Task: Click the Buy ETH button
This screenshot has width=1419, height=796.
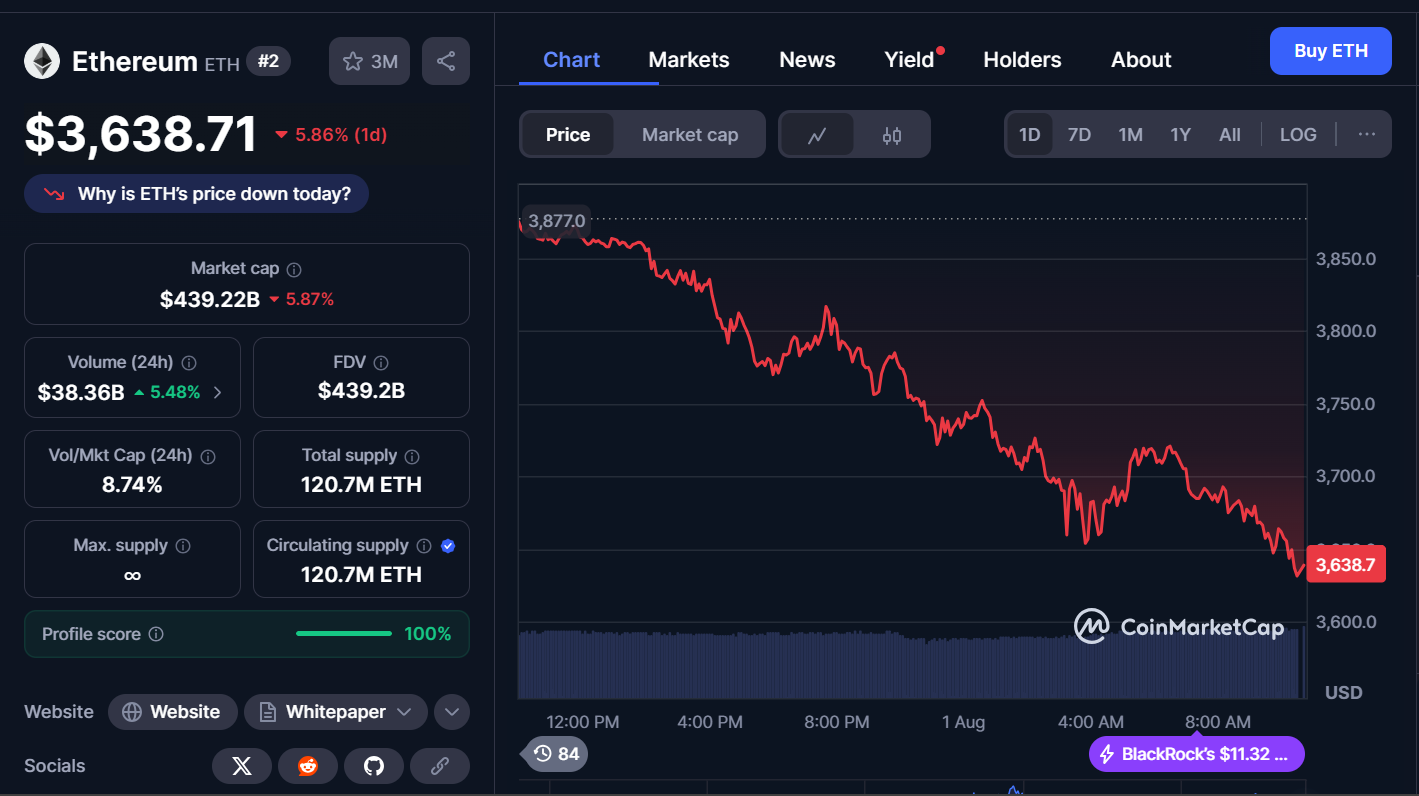Action: click(1330, 51)
